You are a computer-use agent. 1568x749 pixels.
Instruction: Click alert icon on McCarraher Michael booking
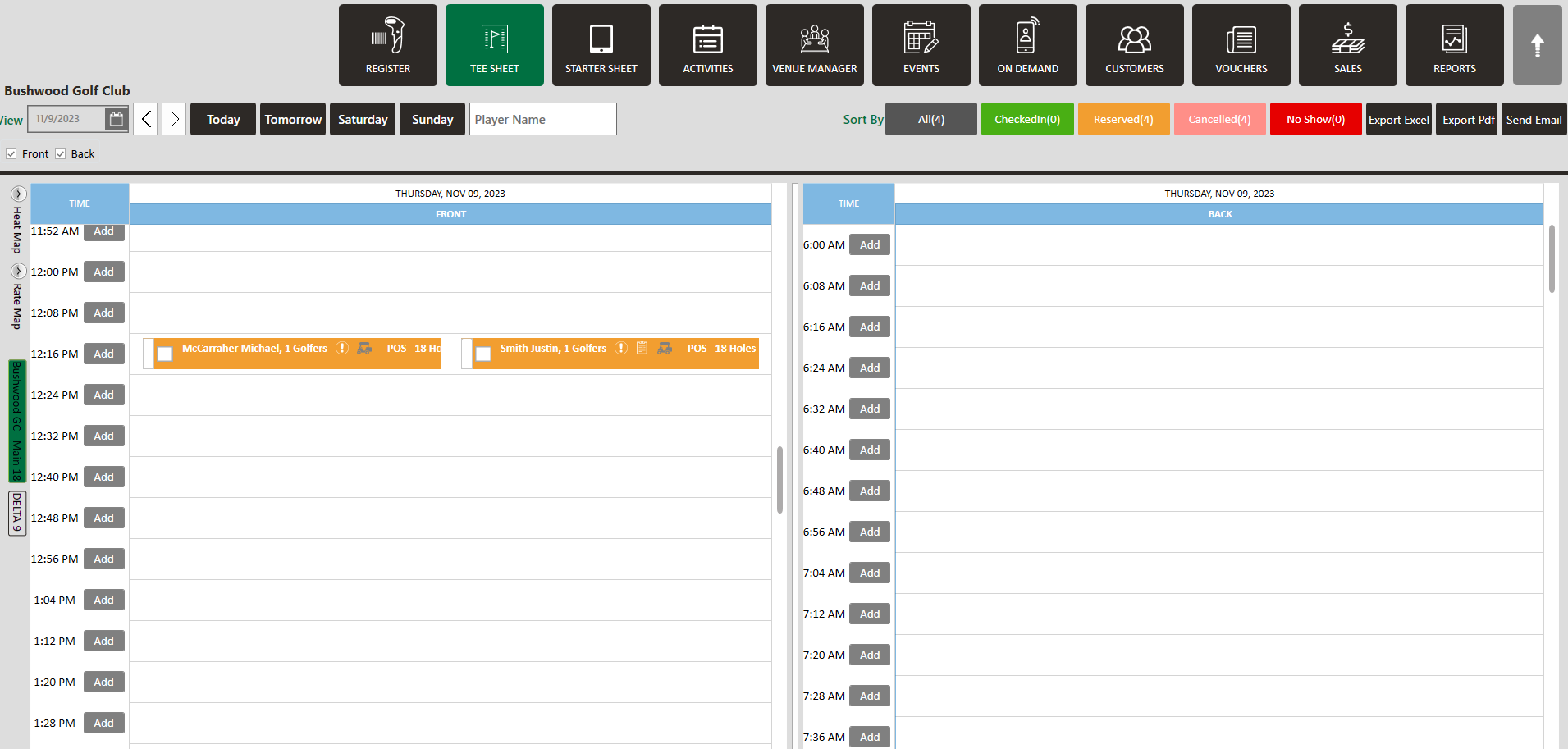[x=343, y=349]
